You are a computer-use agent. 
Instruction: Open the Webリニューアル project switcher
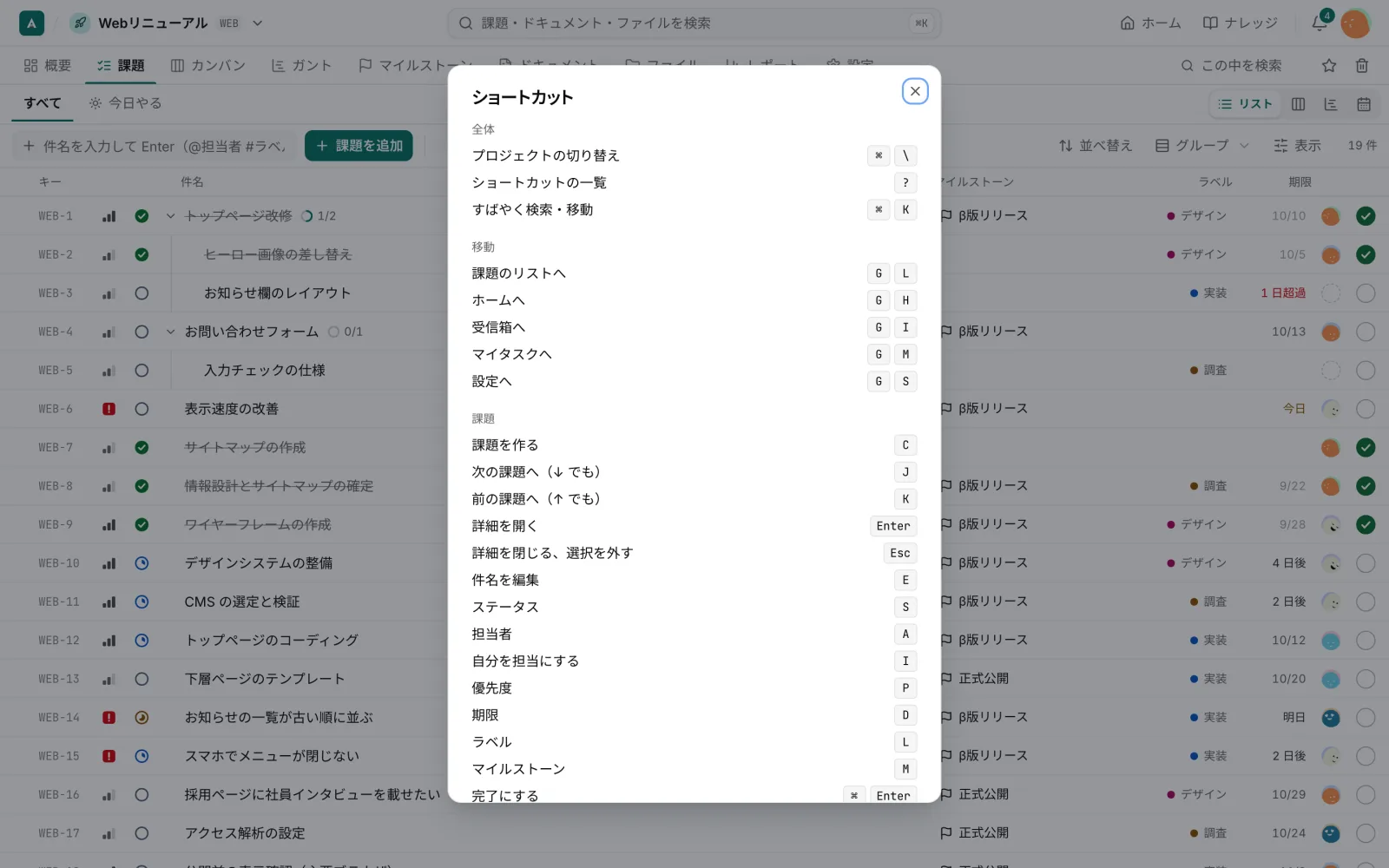click(x=167, y=23)
